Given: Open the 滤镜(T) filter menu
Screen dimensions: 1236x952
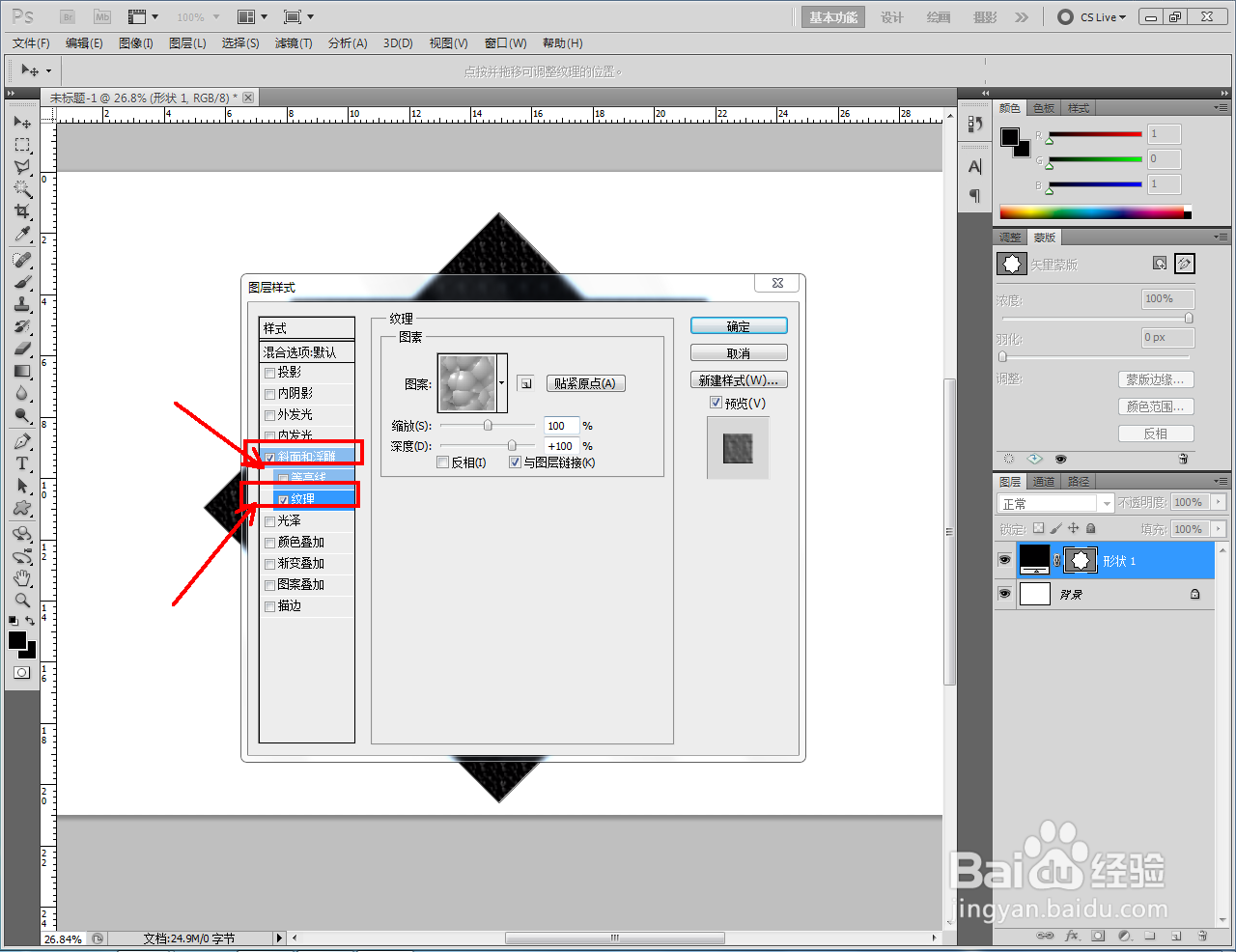Looking at the screenshot, I should coord(294,43).
